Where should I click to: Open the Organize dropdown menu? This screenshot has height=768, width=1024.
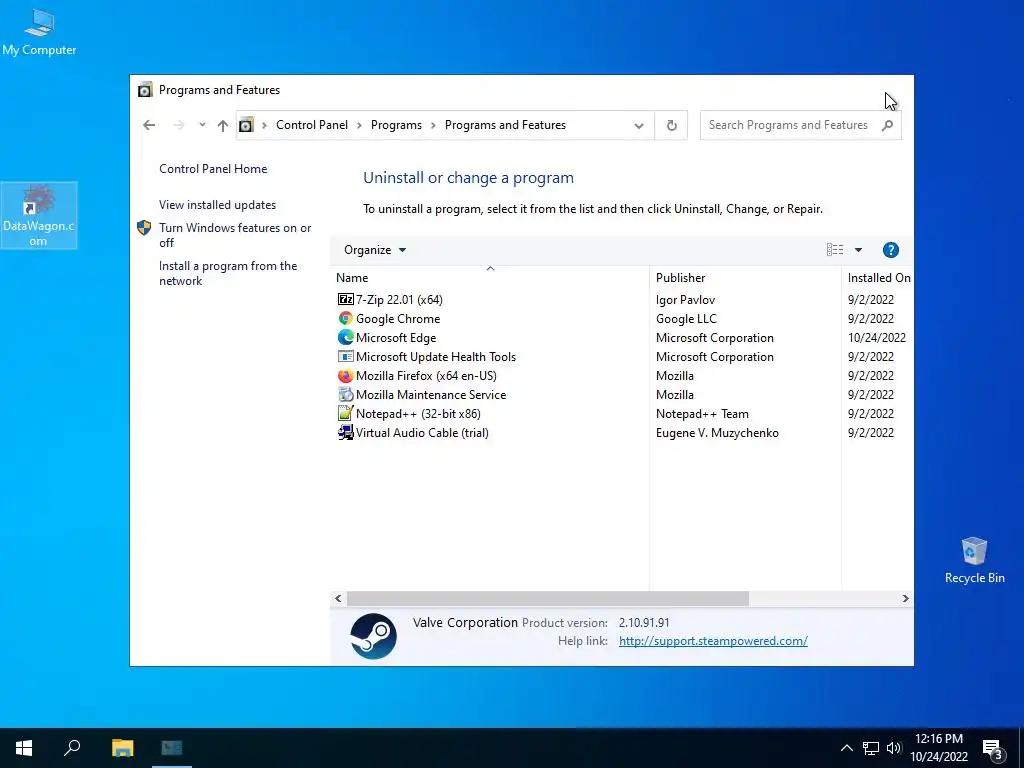pos(375,250)
